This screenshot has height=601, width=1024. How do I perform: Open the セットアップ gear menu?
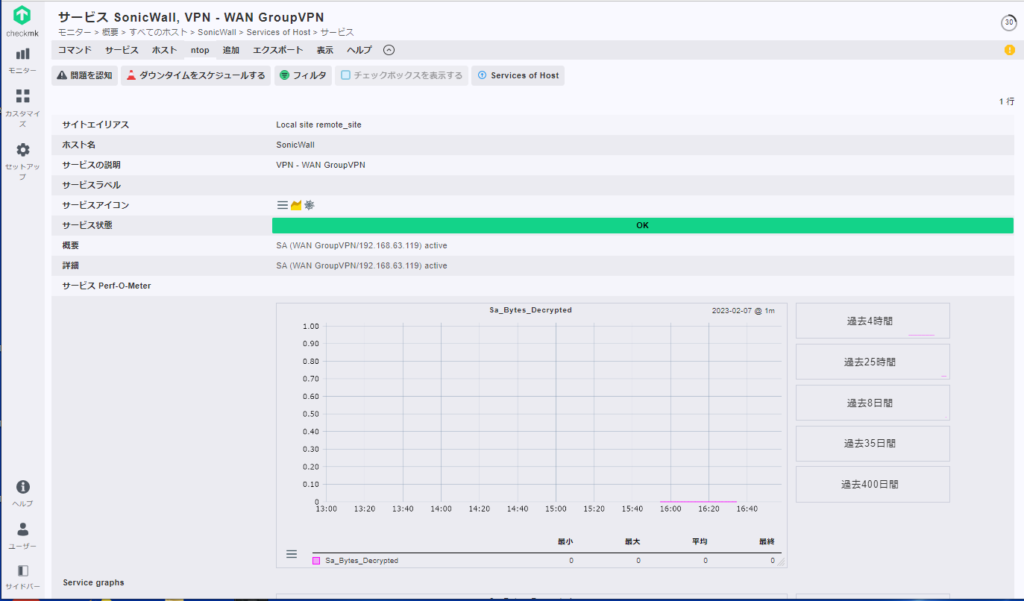(22, 161)
